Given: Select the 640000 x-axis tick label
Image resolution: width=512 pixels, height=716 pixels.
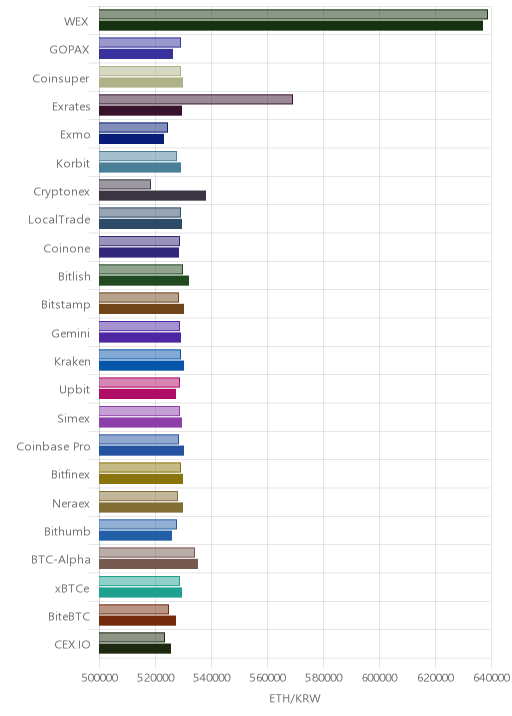Looking at the screenshot, I should pos(491,678).
